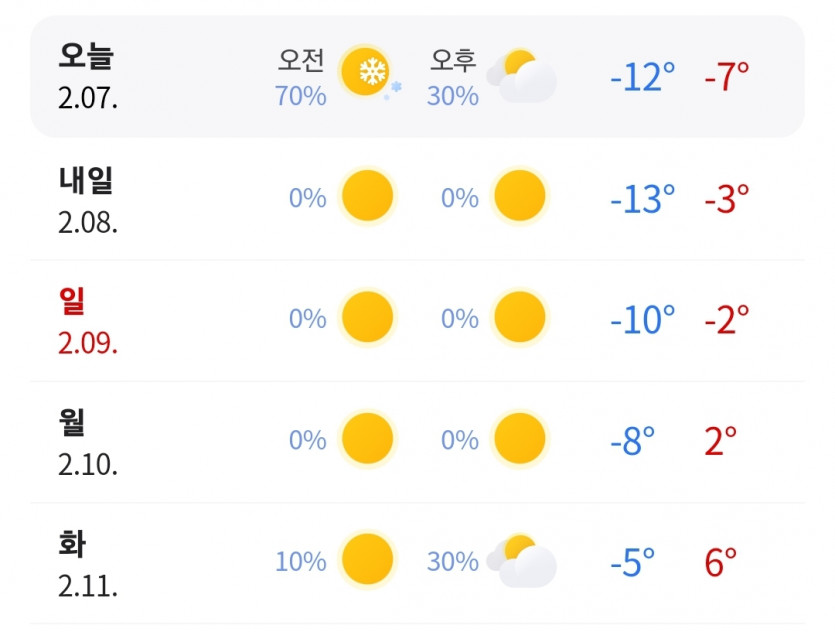Select the 오늘 2.07 forecast row
Screen dimensions: 835x632
(x=418, y=77)
